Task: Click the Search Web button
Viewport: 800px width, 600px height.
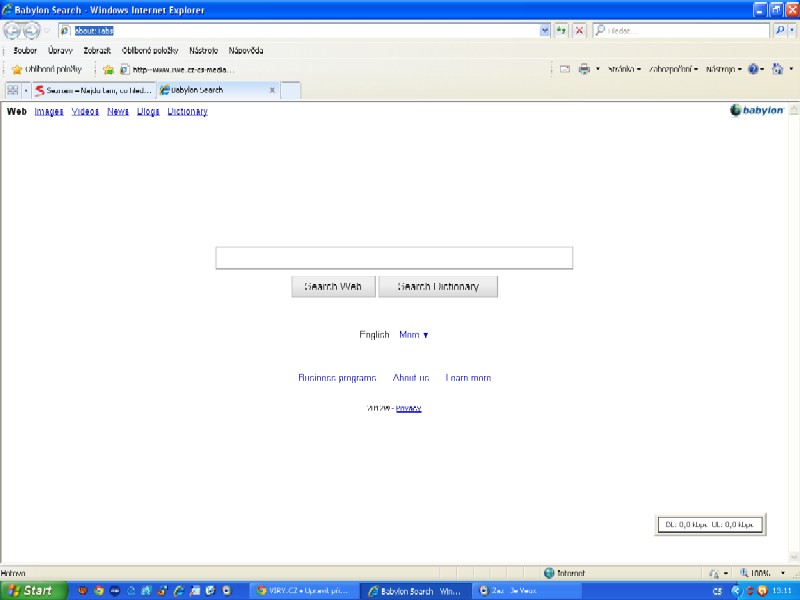Action: coord(333,287)
